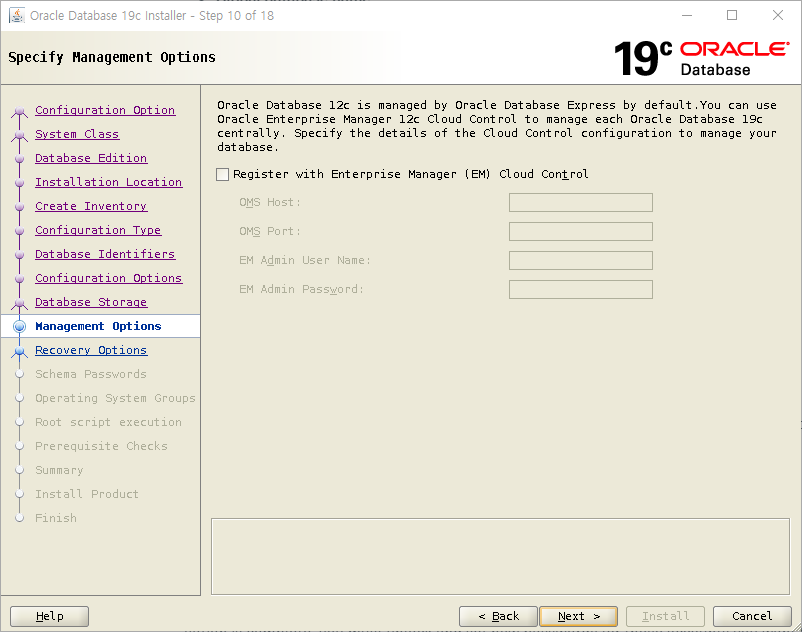The height and width of the screenshot is (632, 802).
Task: Minimize the Oracle installer window
Action: [x=687, y=15]
